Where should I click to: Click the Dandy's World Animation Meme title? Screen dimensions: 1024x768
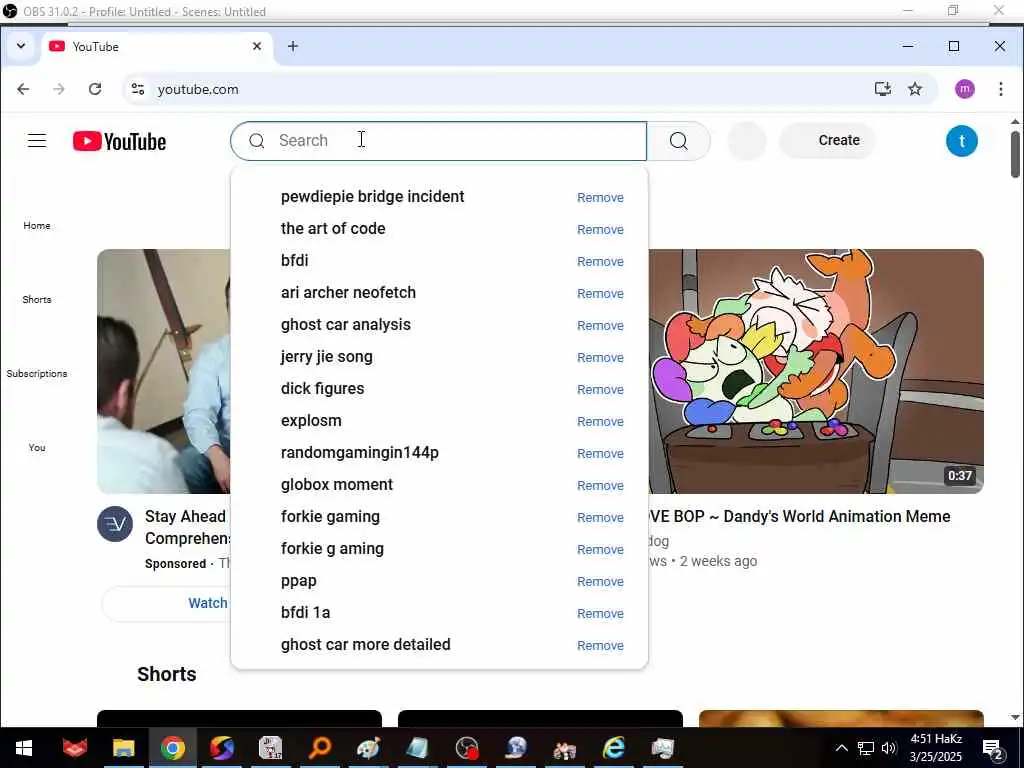pos(799,517)
